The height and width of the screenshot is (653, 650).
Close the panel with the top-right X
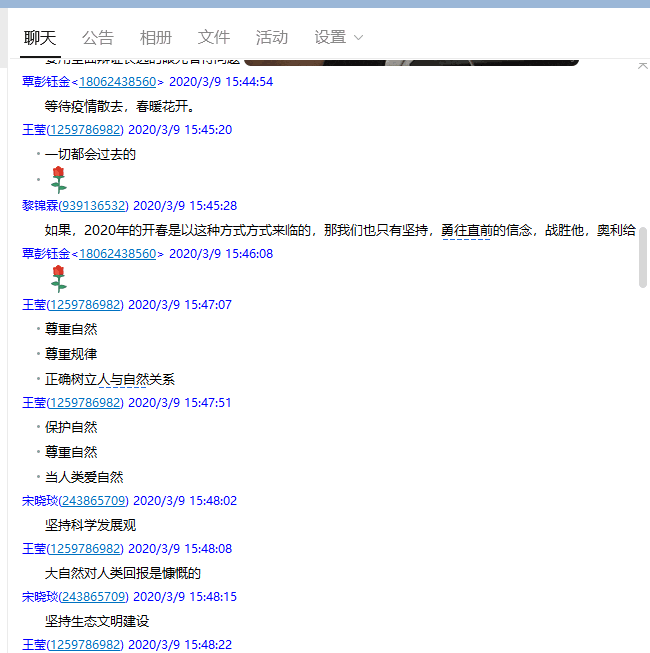click(642, 65)
